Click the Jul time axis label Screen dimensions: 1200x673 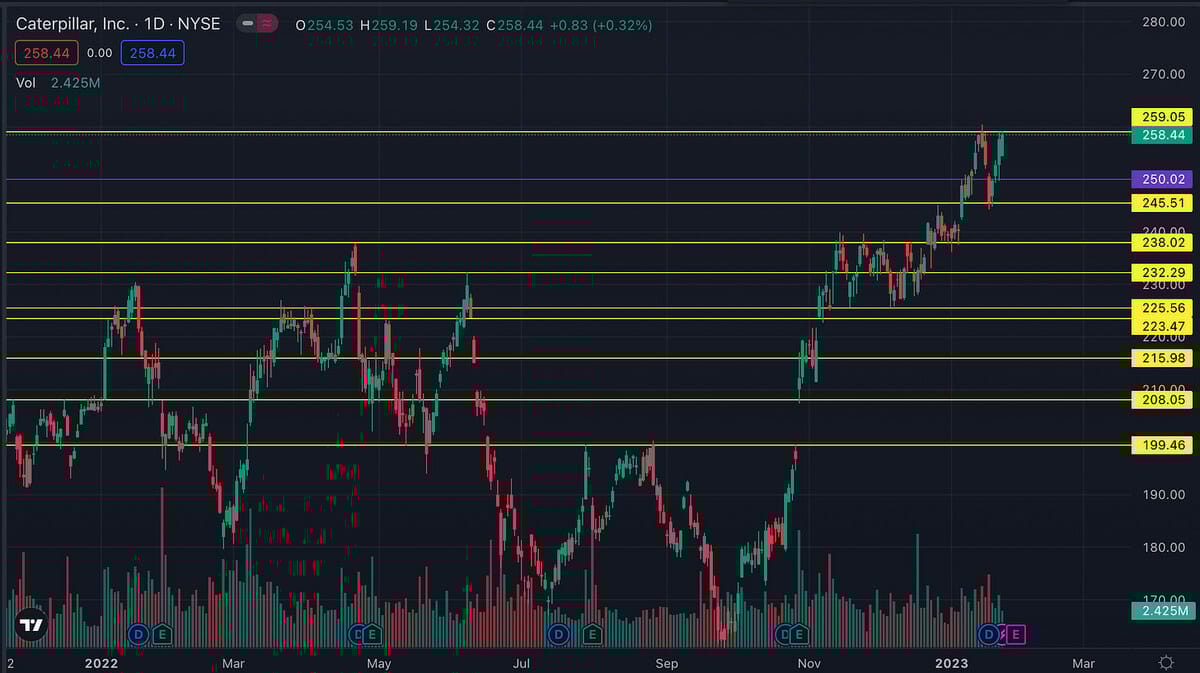click(x=523, y=663)
